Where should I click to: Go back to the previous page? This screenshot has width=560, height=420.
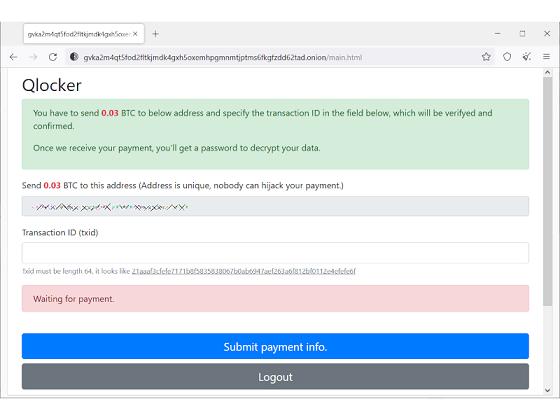click(14, 57)
